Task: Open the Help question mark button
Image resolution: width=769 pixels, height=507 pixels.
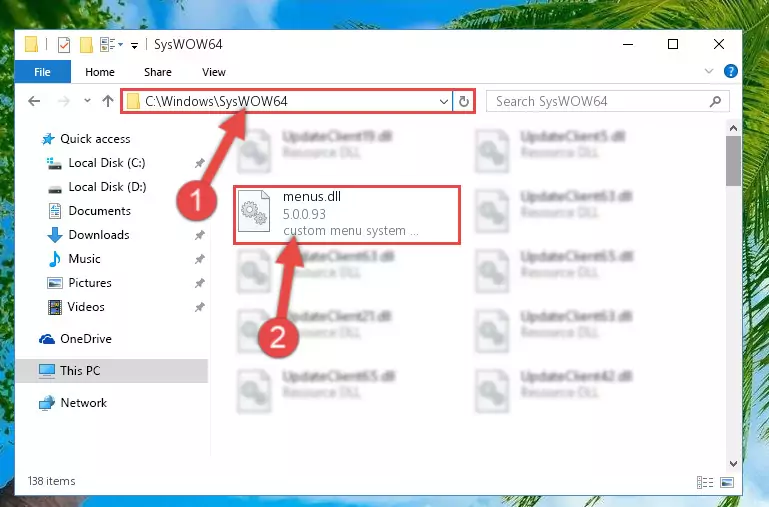Action: [730, 72]
